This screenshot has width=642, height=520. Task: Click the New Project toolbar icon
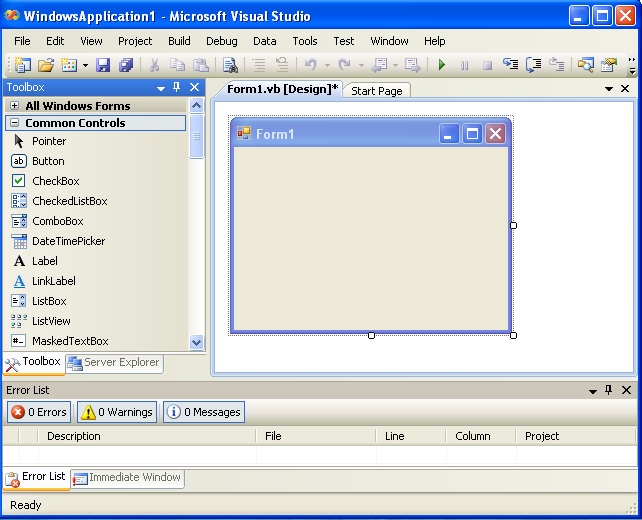(x=23, y=65)
